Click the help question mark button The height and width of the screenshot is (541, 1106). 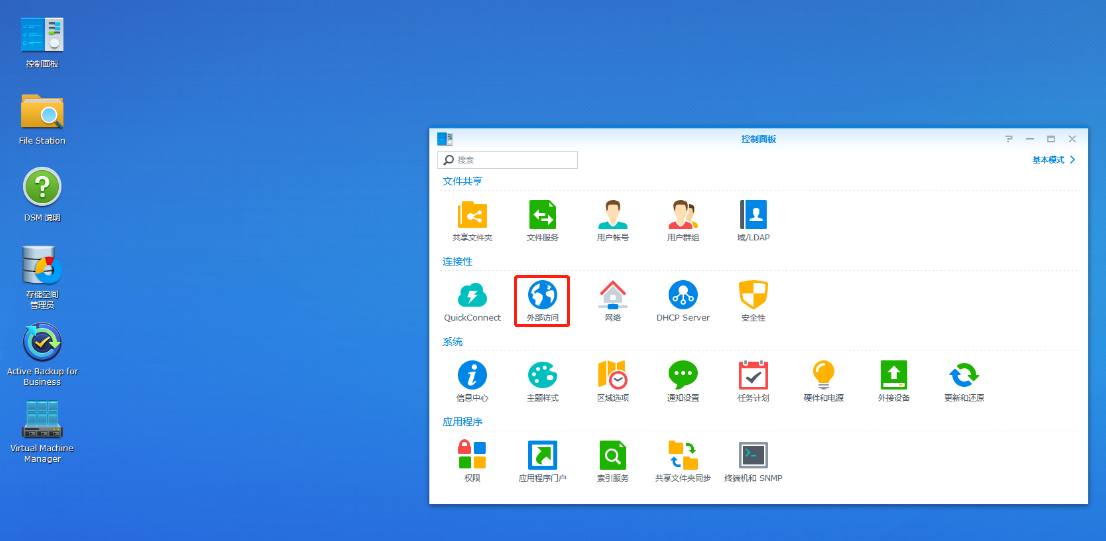click(x=1009, y=139)
